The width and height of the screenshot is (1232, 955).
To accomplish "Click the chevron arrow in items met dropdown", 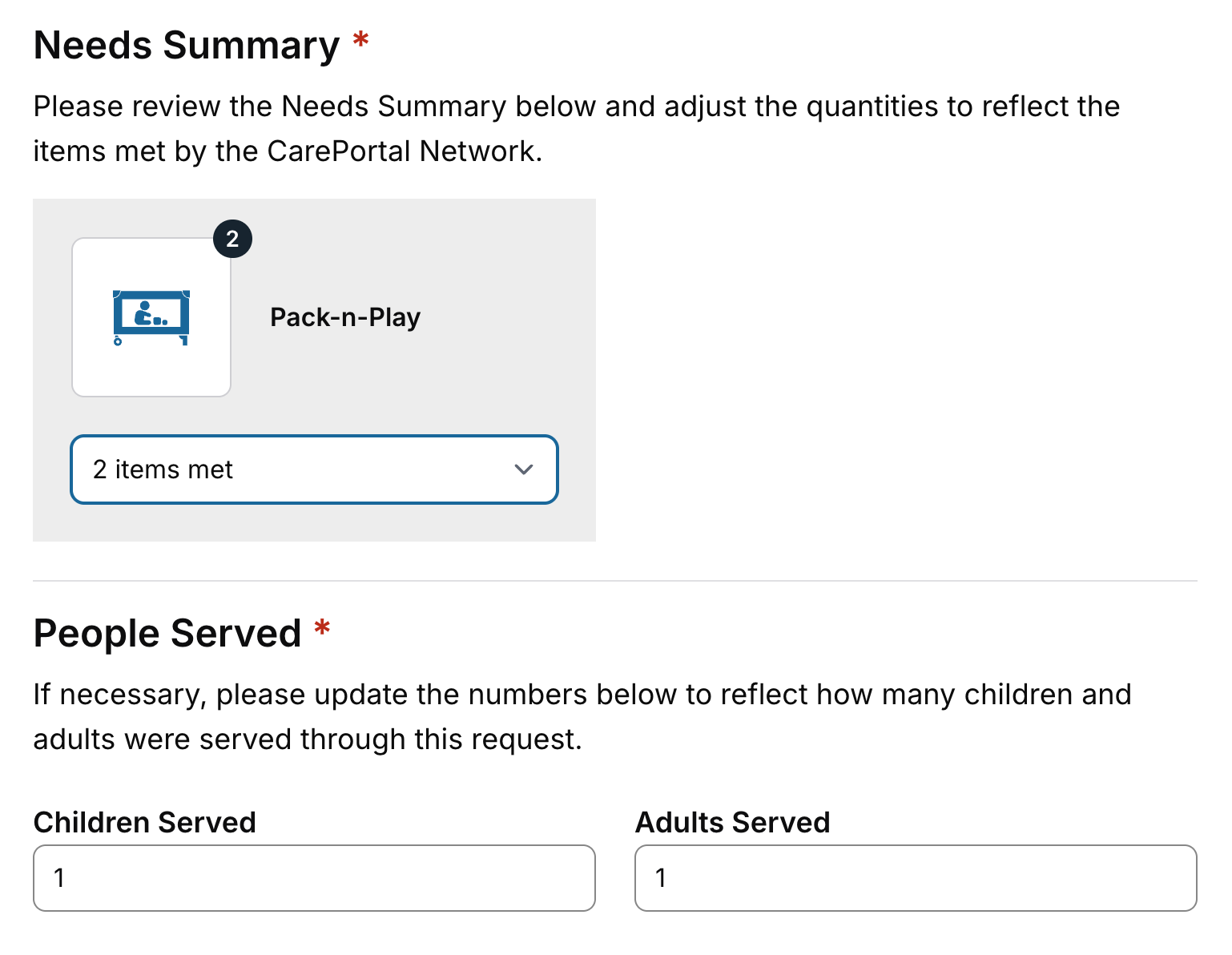I will click(524, 469).
